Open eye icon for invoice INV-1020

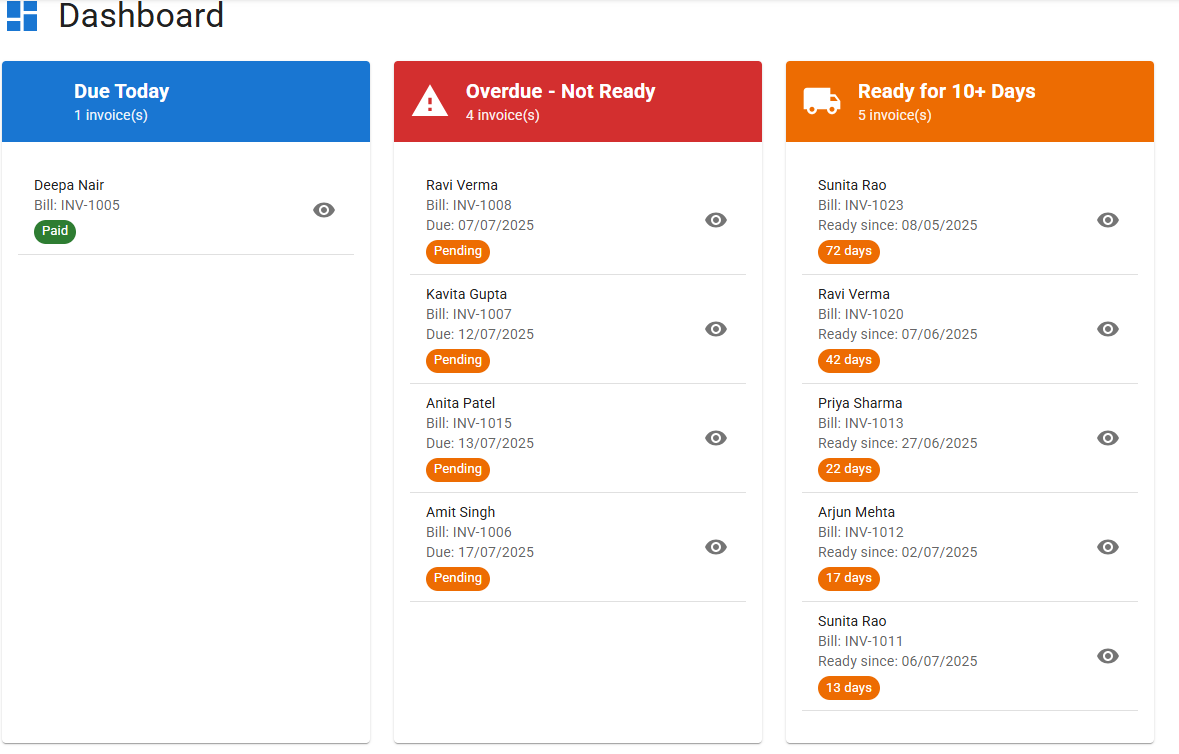click(1108, 329)
